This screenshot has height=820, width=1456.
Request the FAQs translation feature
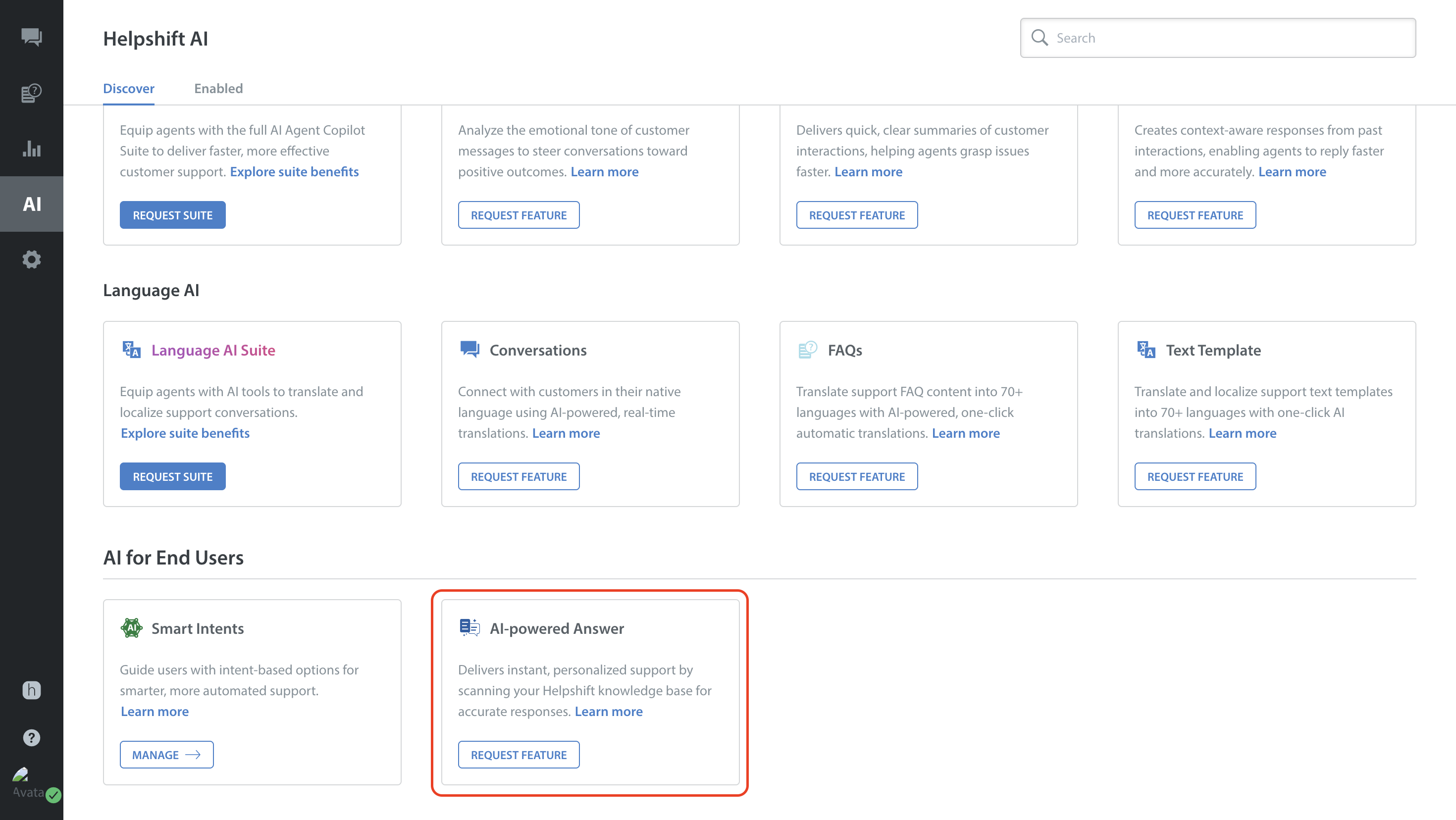click(856, 476)
